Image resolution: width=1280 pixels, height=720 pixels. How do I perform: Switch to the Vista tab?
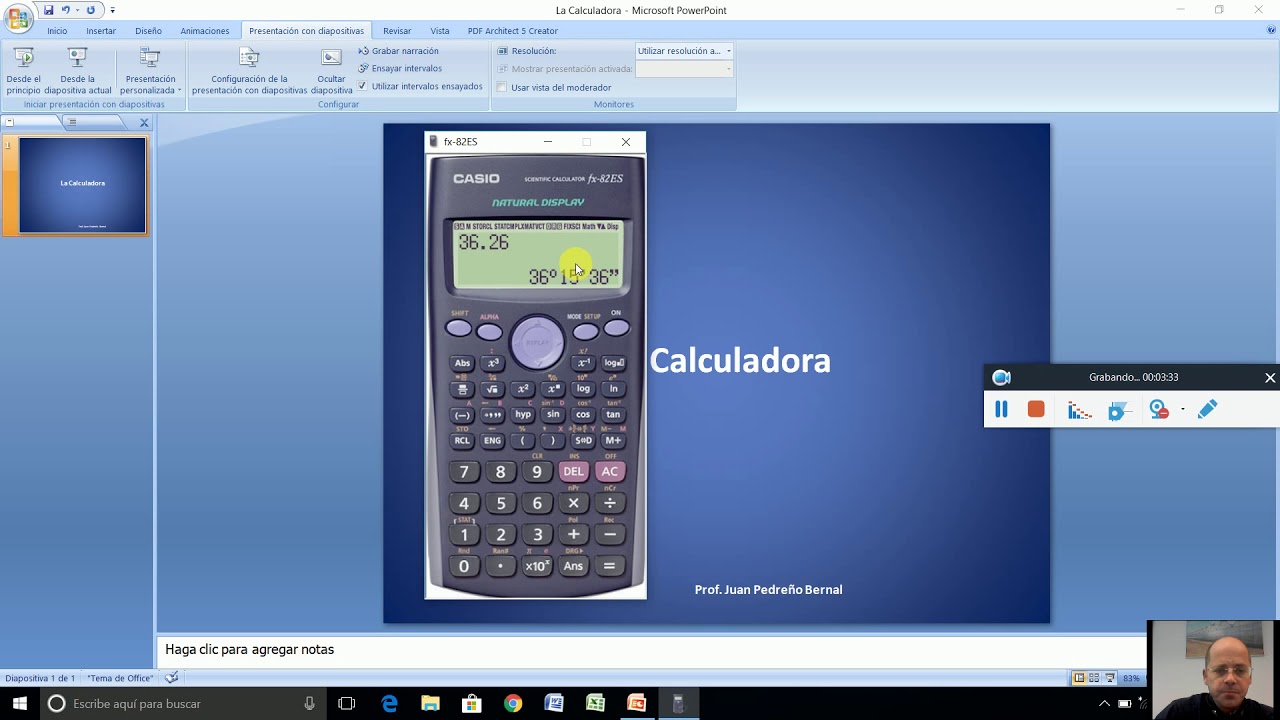point(440,31)
